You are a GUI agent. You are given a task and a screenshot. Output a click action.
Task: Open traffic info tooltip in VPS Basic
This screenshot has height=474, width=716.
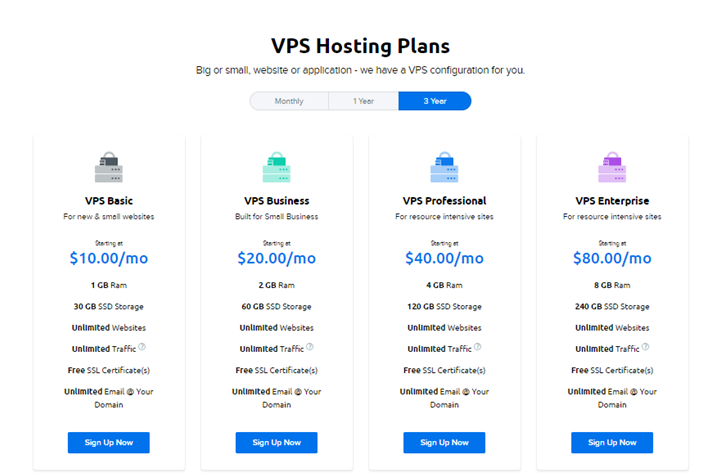point(142,347)
